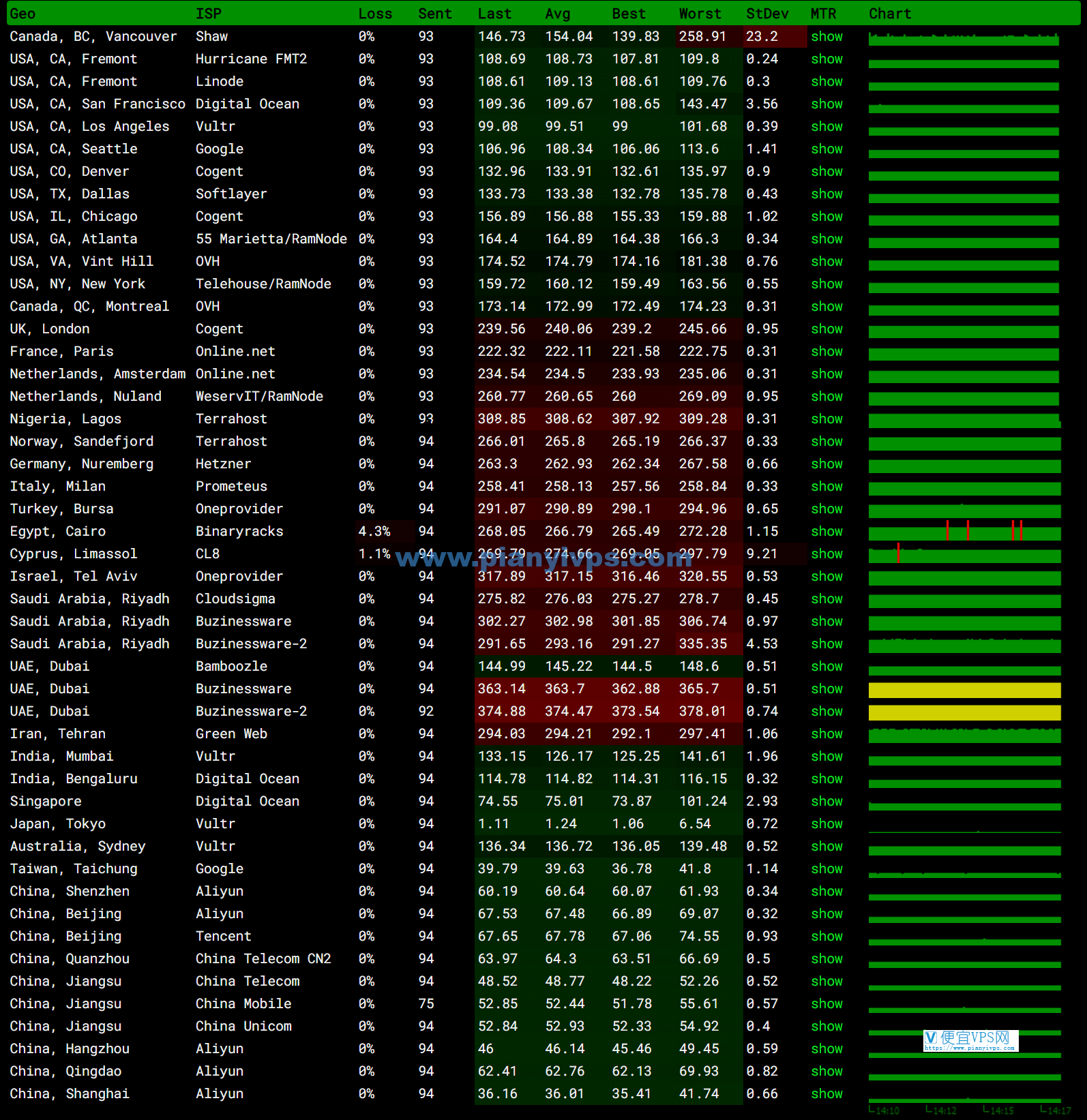Viewport: 1087px width, 1120px height.
Task: Click the ISP column header
Action: [x=208, y=14]
